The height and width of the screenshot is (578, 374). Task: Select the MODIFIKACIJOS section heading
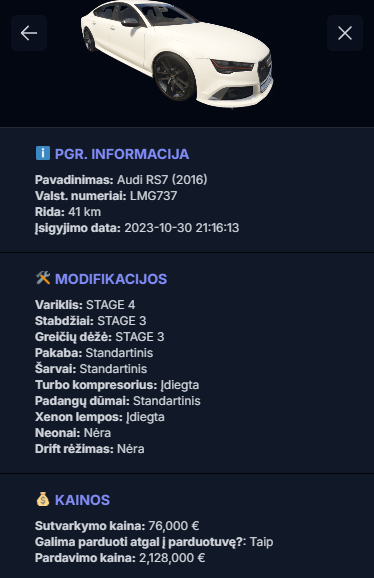pyautogui.click(x=111, y=279)
